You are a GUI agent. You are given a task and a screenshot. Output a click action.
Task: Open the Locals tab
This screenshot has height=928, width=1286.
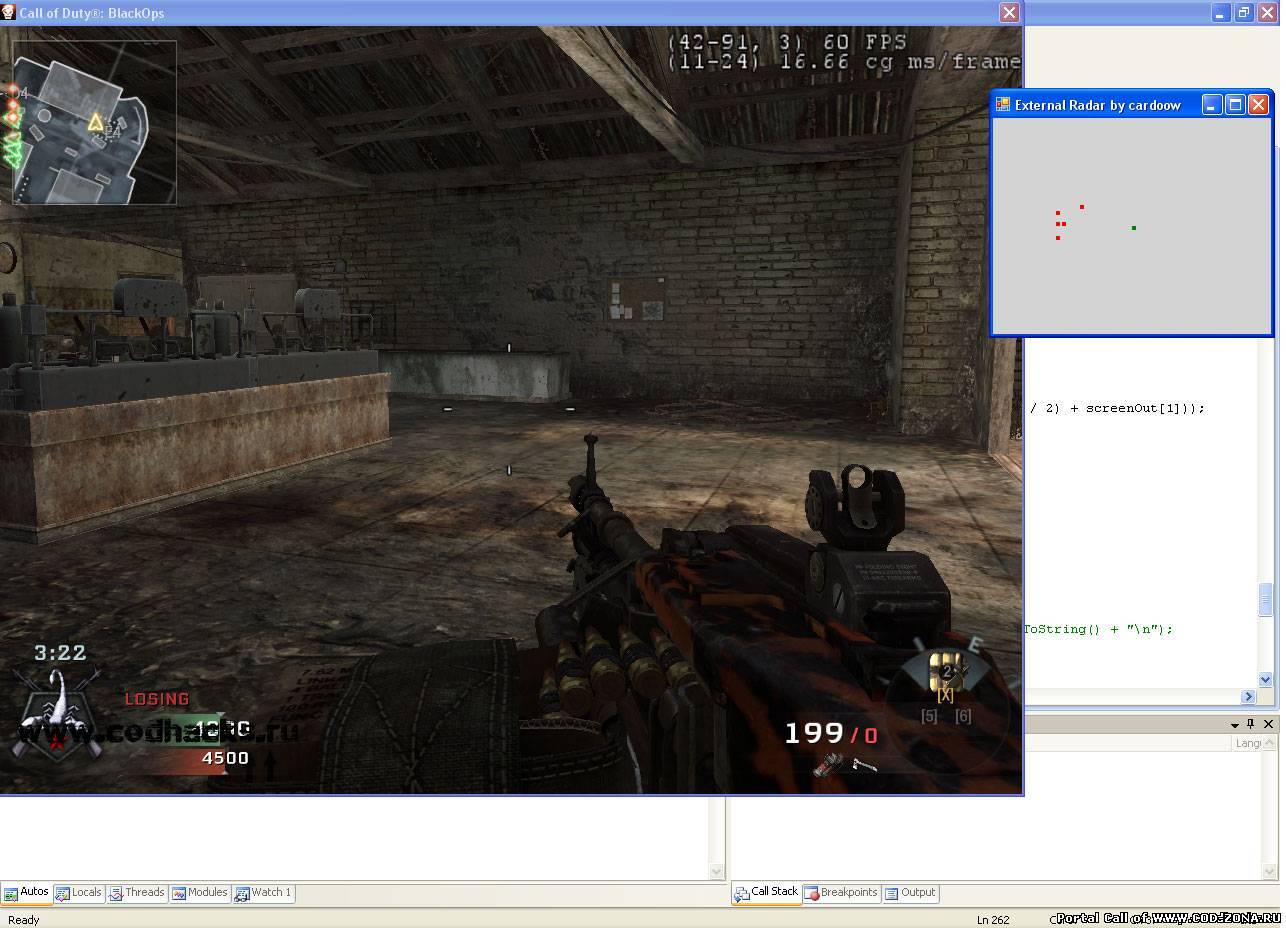78,893
